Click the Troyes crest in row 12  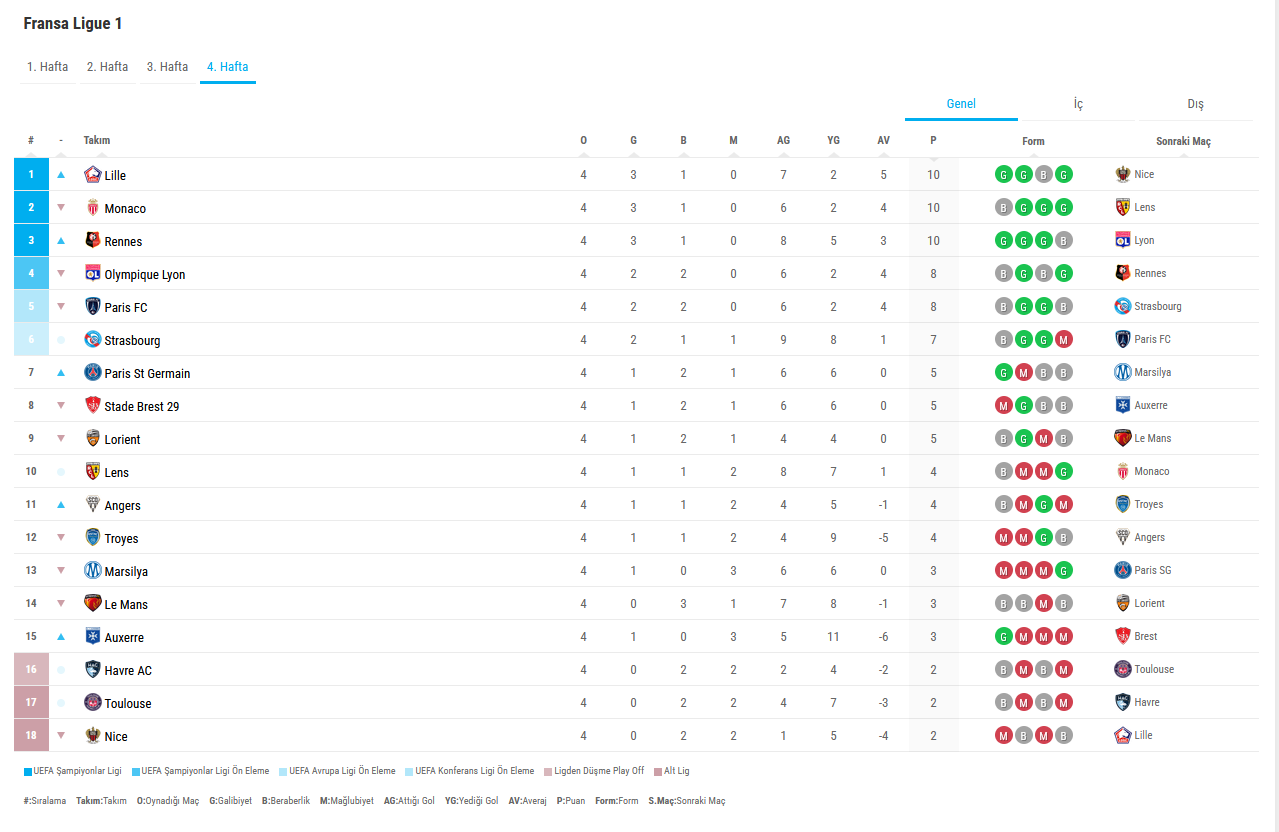(x=93, y=538)
